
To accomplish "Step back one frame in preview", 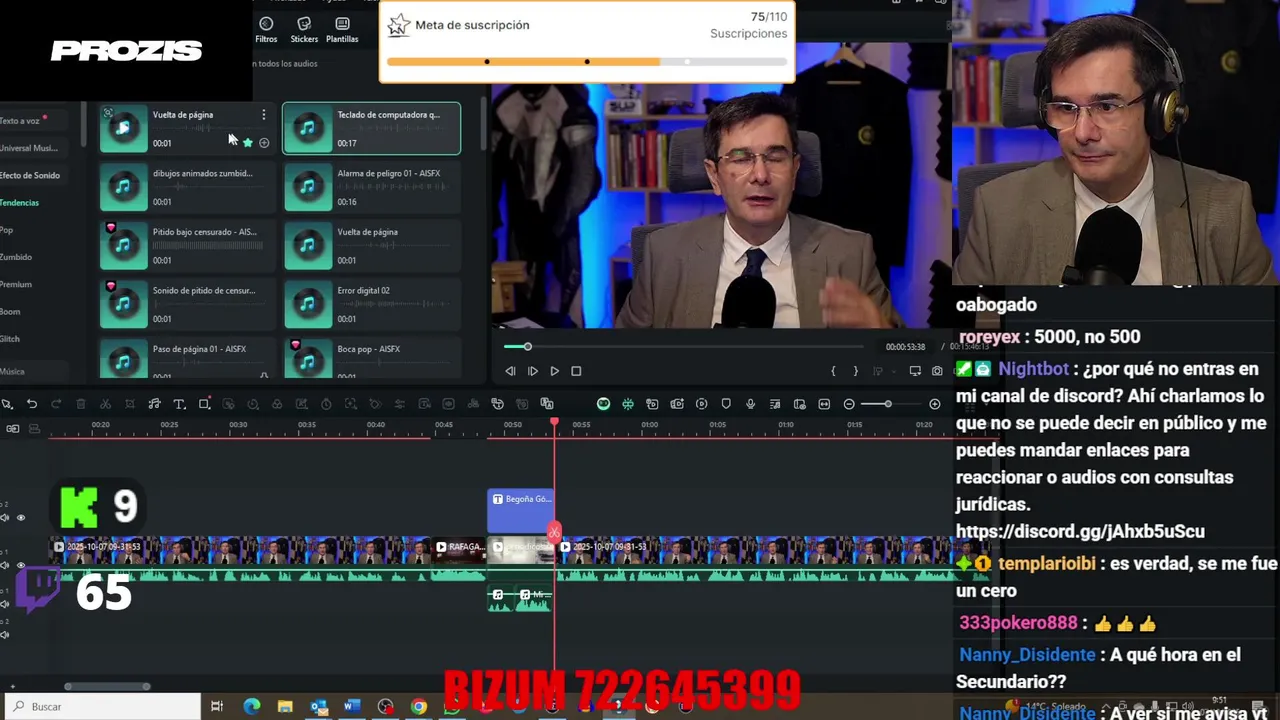I will pyautogui.click(x=510, y=371).
